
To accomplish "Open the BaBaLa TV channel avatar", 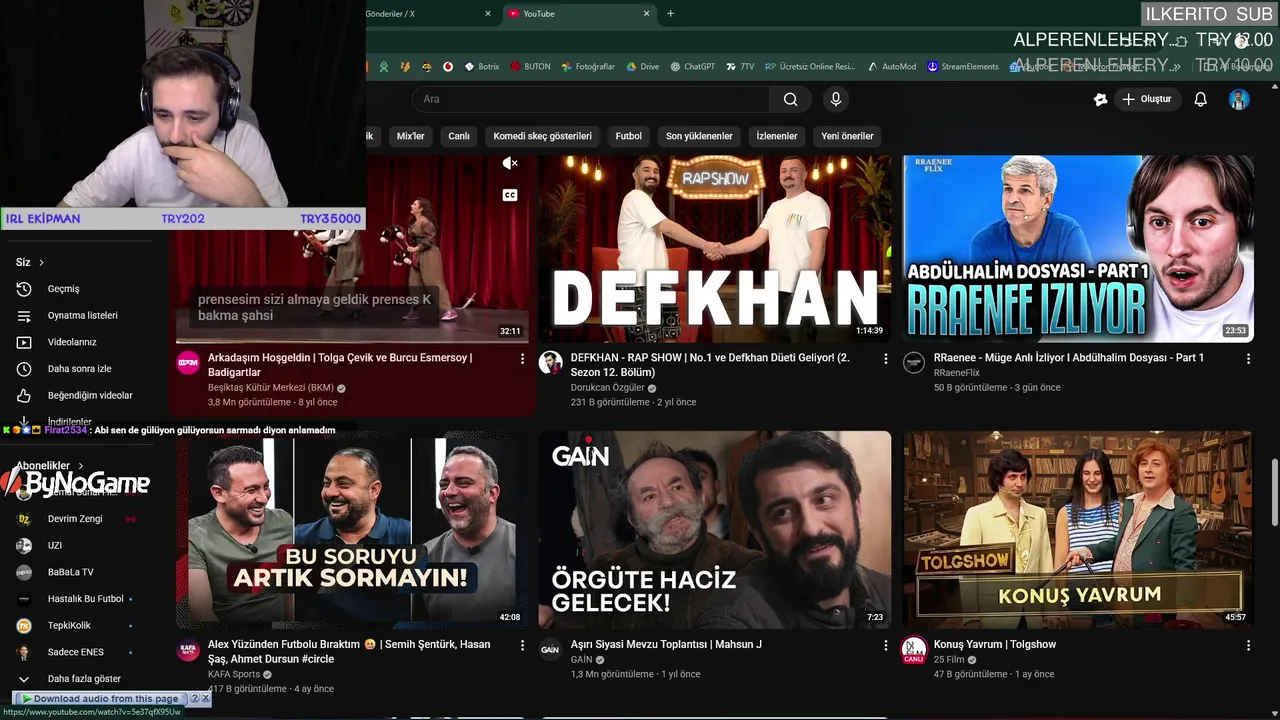I will (24, 572).
